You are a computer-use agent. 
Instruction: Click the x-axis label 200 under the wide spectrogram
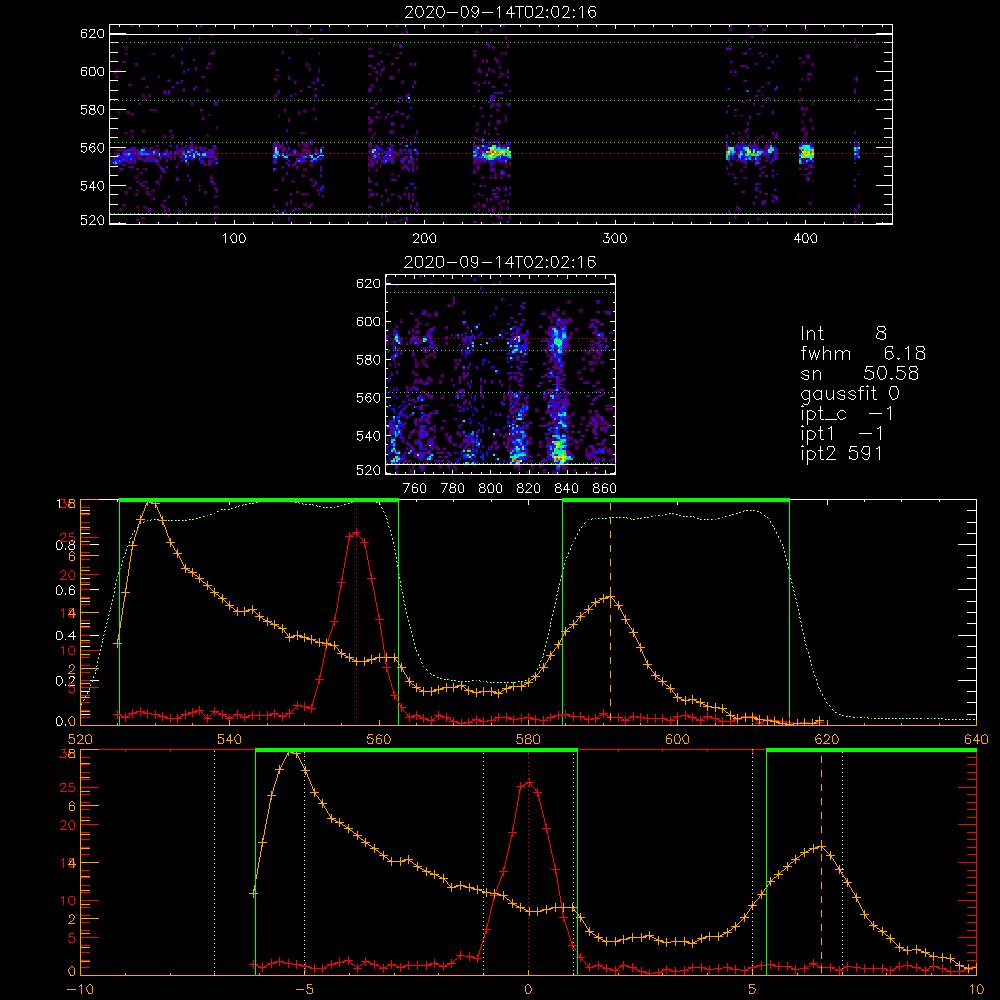coord(424,239)
